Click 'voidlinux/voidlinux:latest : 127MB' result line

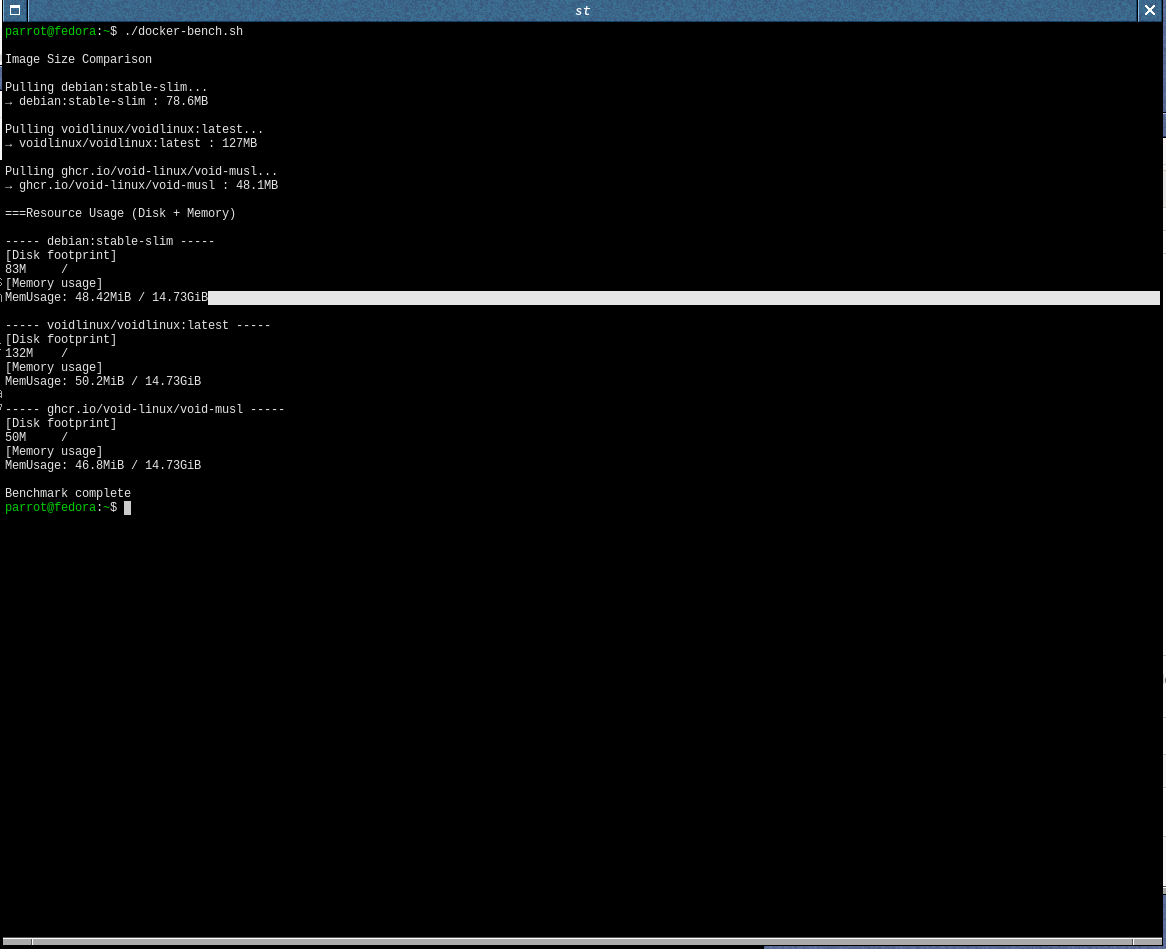coord(131,144)
